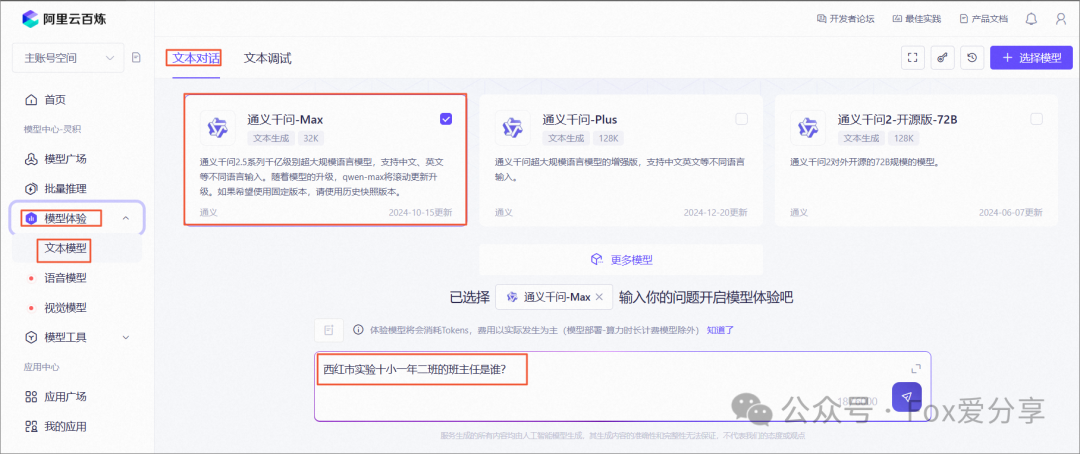This screenshot has height=454, width=1080.
Task: Open 模型广场 in the sidebar
Action: (x=65, y=159)
